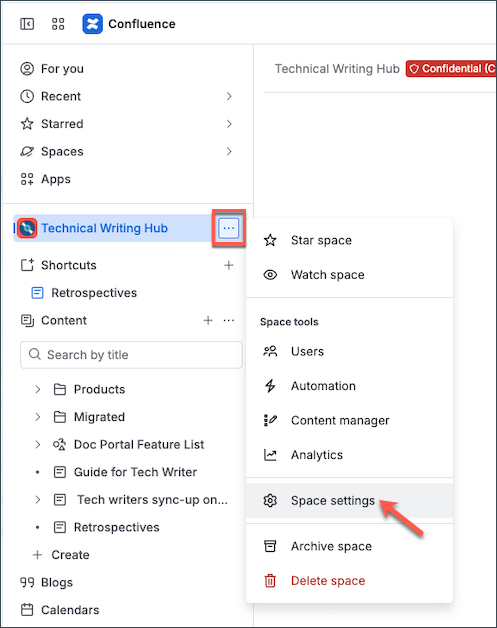Screen dimensions: 497x628
Task: Click the Search by title field
Action: coord(131,355)
